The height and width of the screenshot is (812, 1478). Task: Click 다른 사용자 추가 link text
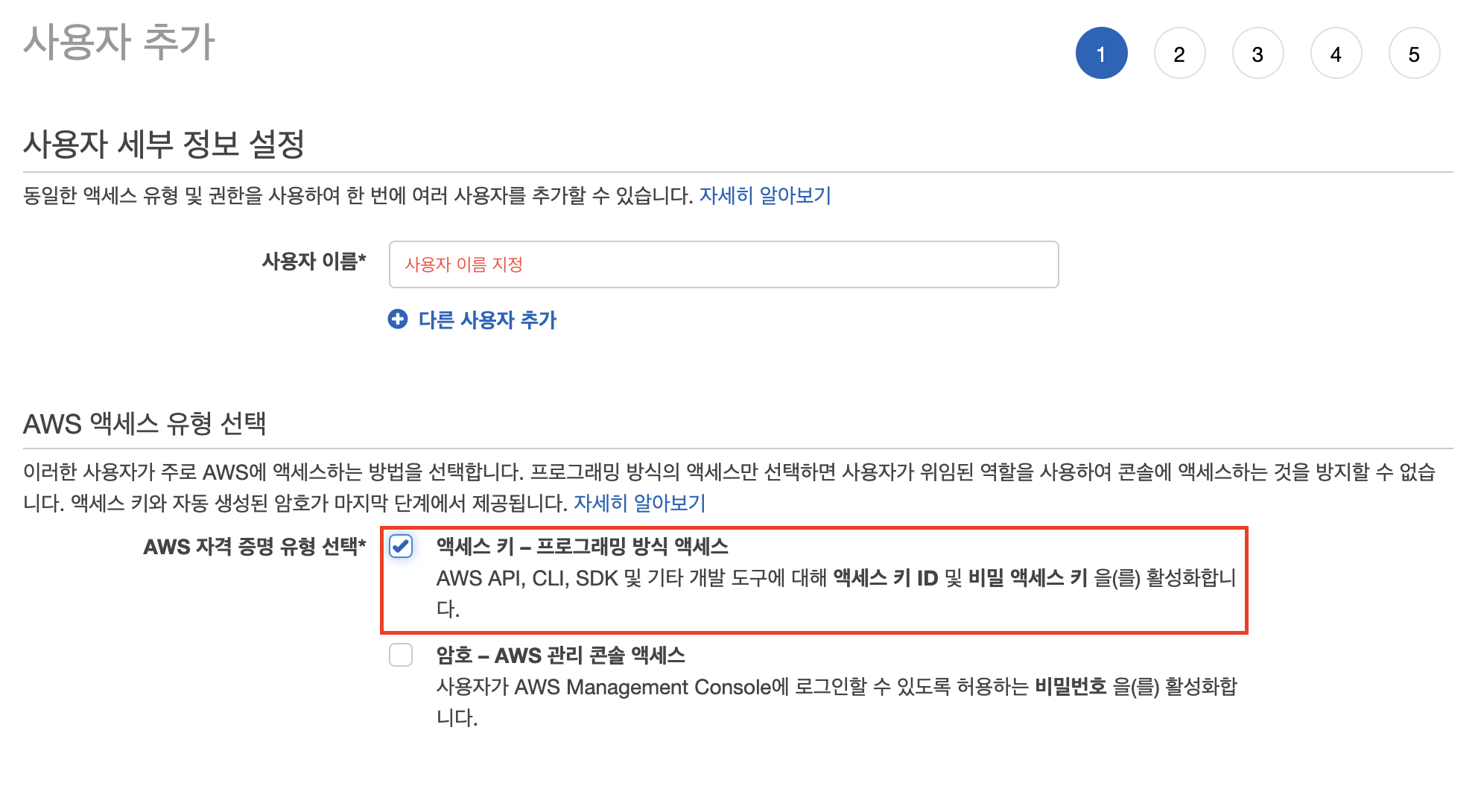(487, 320)
